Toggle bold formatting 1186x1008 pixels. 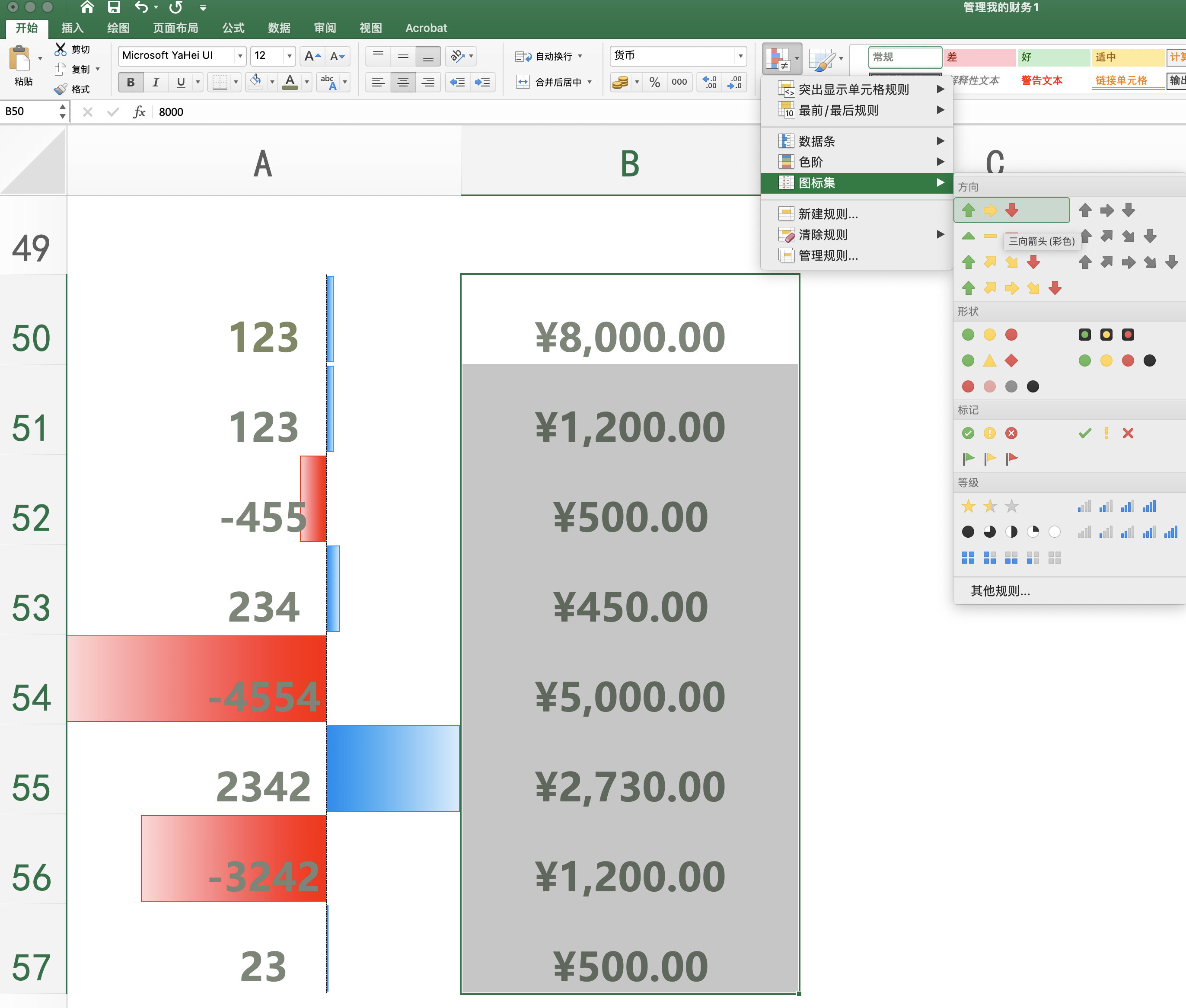pos(130,82)
